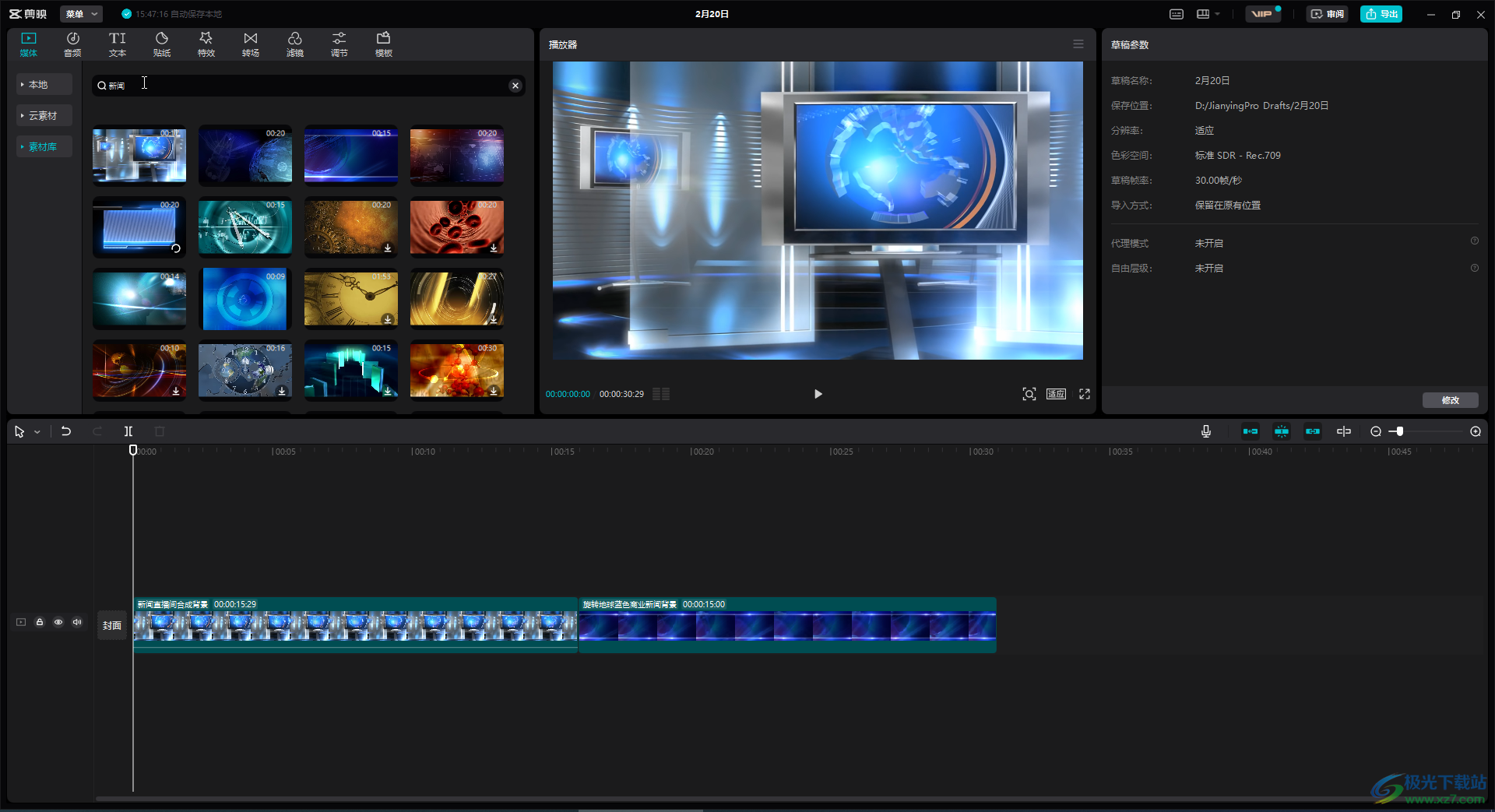Open the layout switcher dropdown in title bar
Viewport: 1495px width, 812px height.
coord(1208,14)
